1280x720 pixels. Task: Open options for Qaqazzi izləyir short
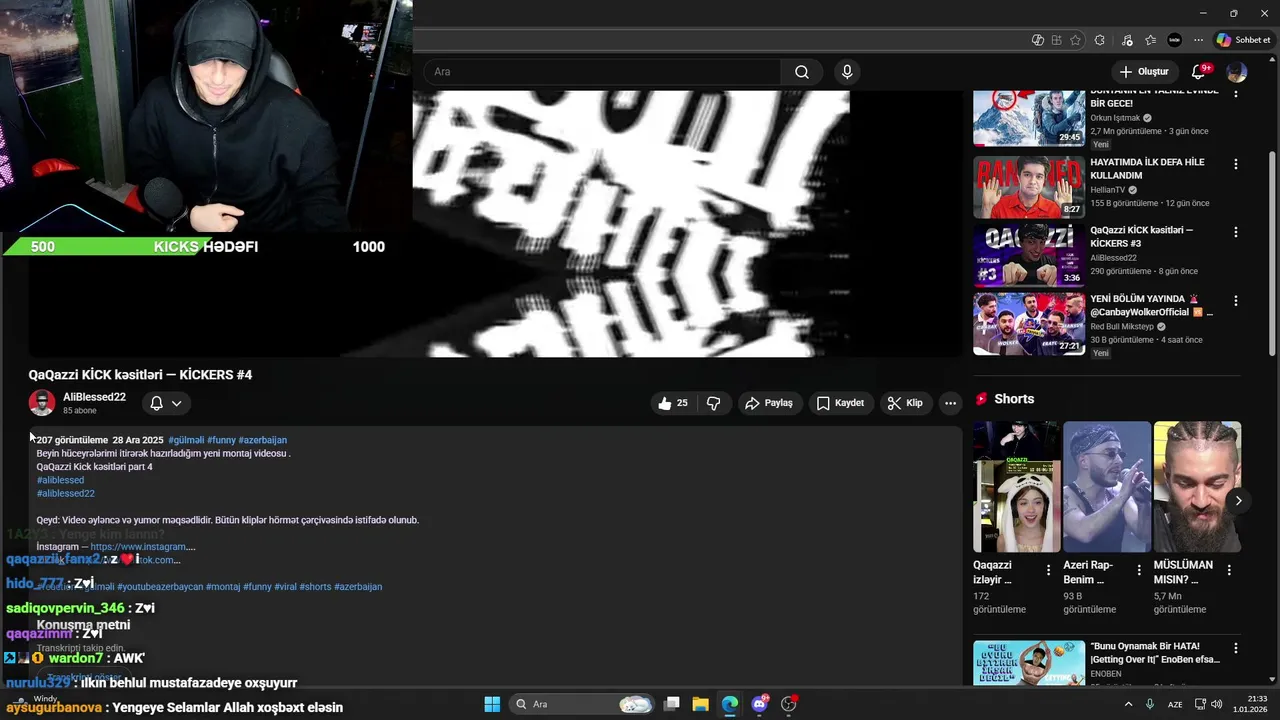pyautogui.click(x=1048, y=570)
